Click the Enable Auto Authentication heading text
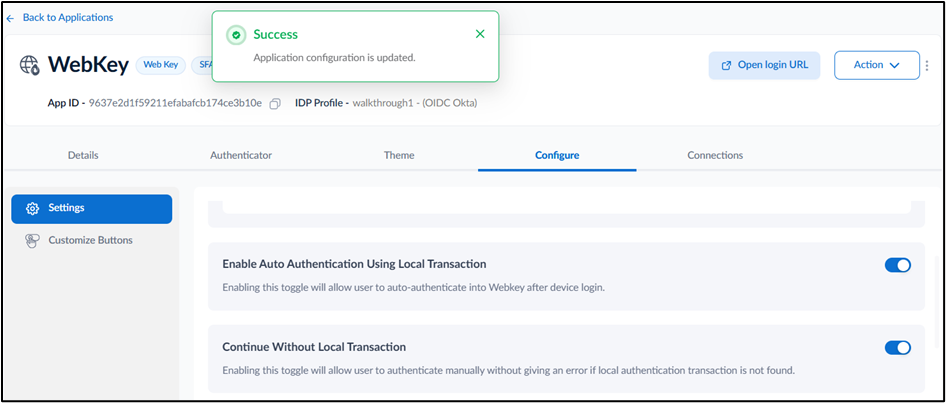946x403 pixels. click(x=354, y=264)
